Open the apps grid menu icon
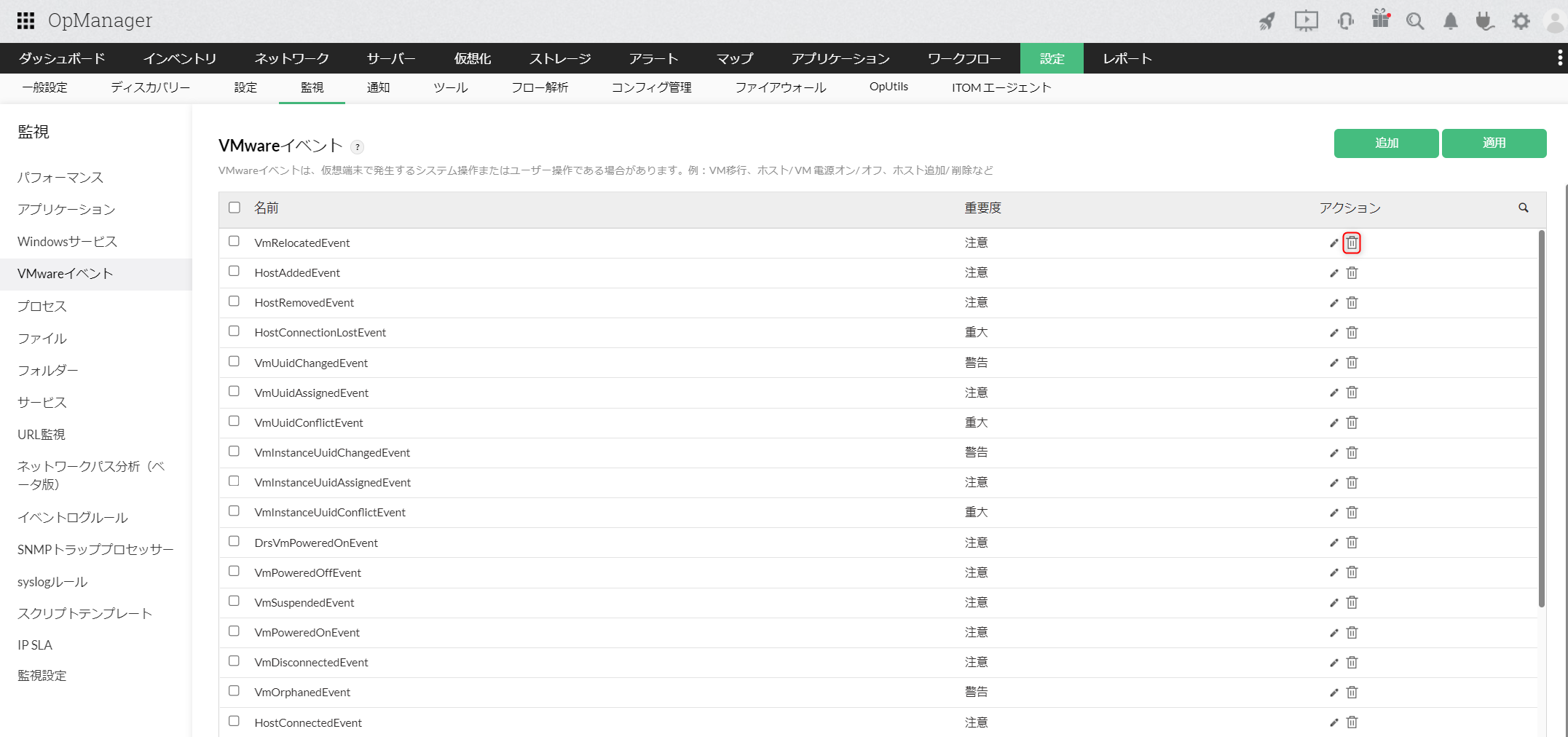Image resolution: width=1568 pixels, height=737 pixels. 26,20
